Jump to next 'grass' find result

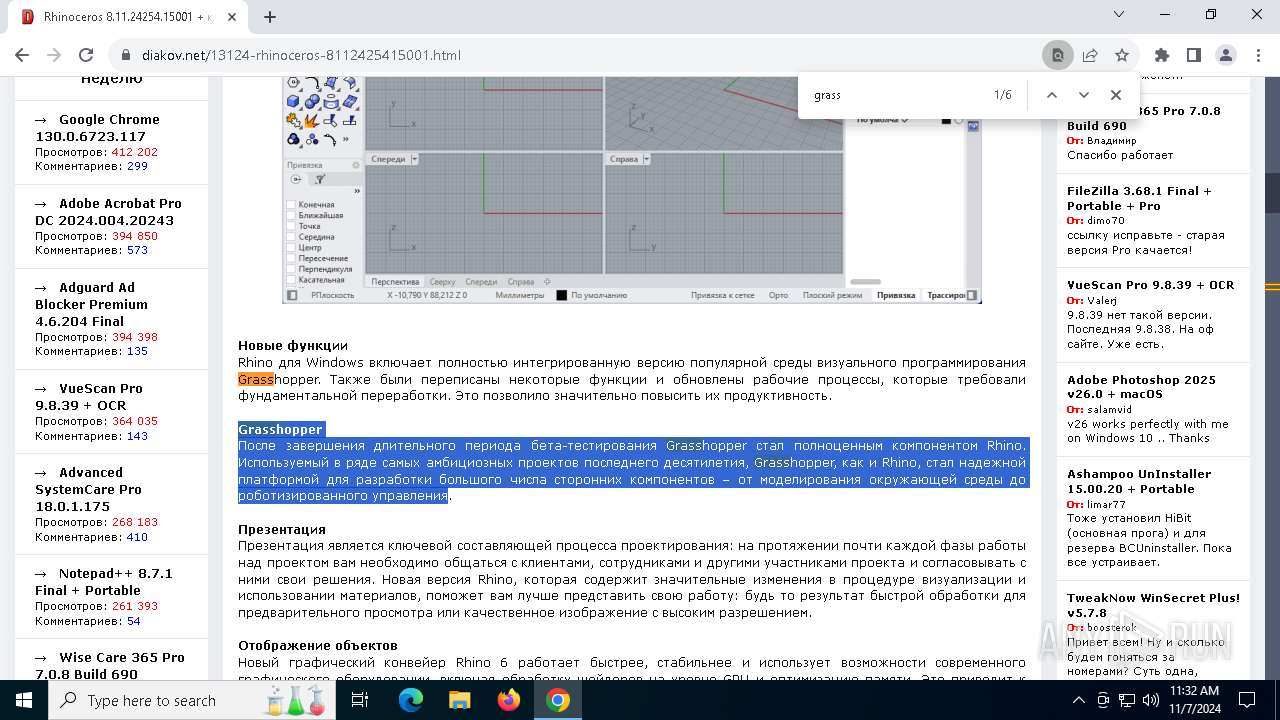click(x=1083, y=95)
